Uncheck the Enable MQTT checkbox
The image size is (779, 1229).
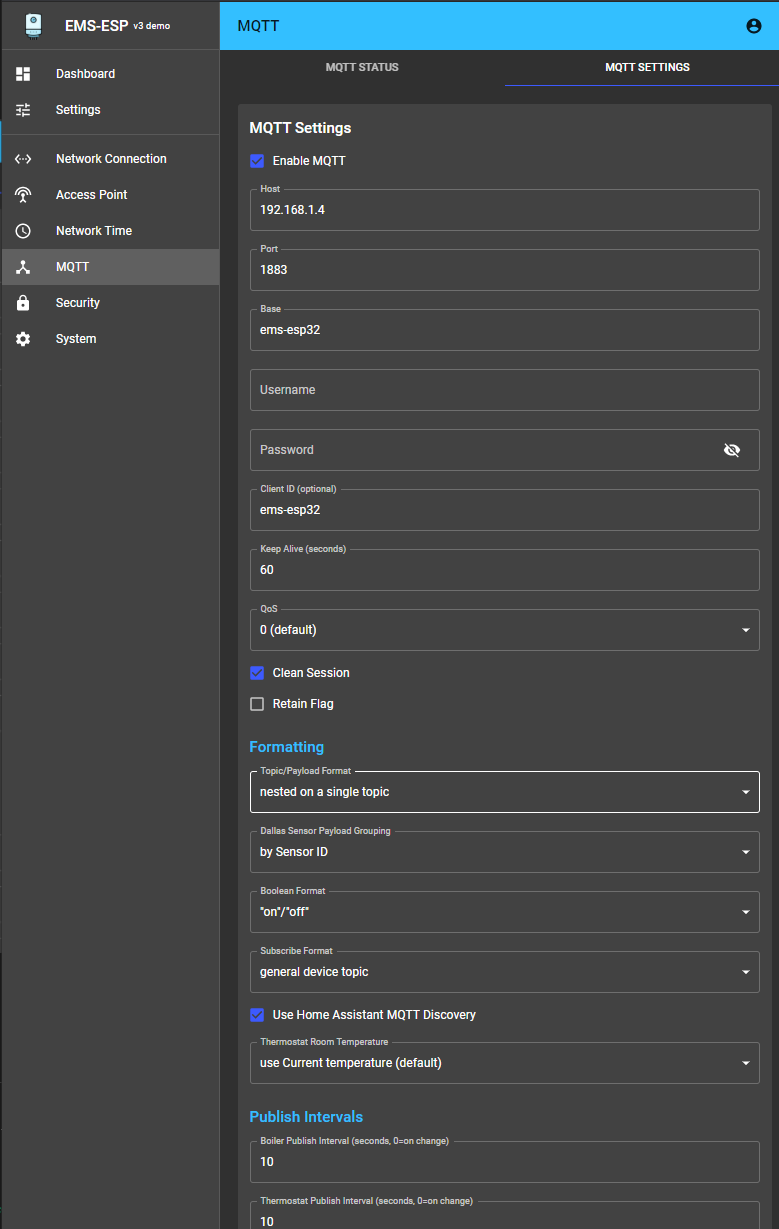(x=257, y=161)
